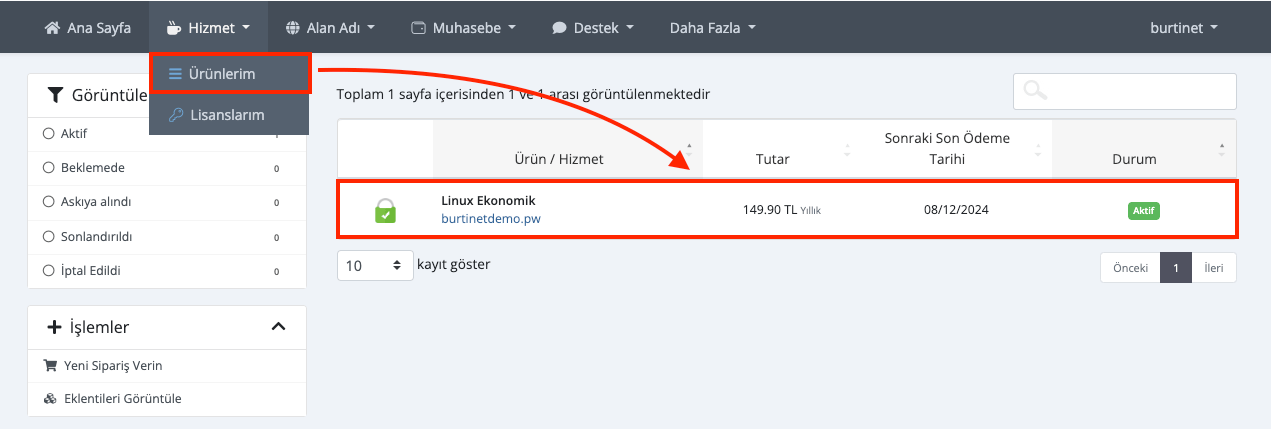Click the shopping cart icon in İşlemler
The width and height of the screenshot is (1271, 429).
[50, 366]
